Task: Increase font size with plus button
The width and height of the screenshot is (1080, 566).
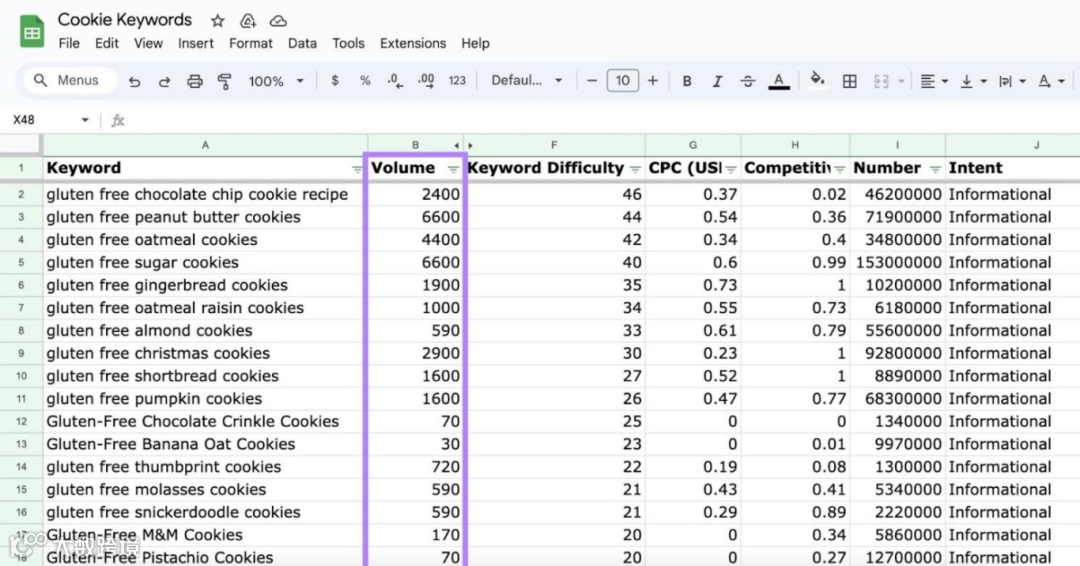Action: tap(652, 81)
